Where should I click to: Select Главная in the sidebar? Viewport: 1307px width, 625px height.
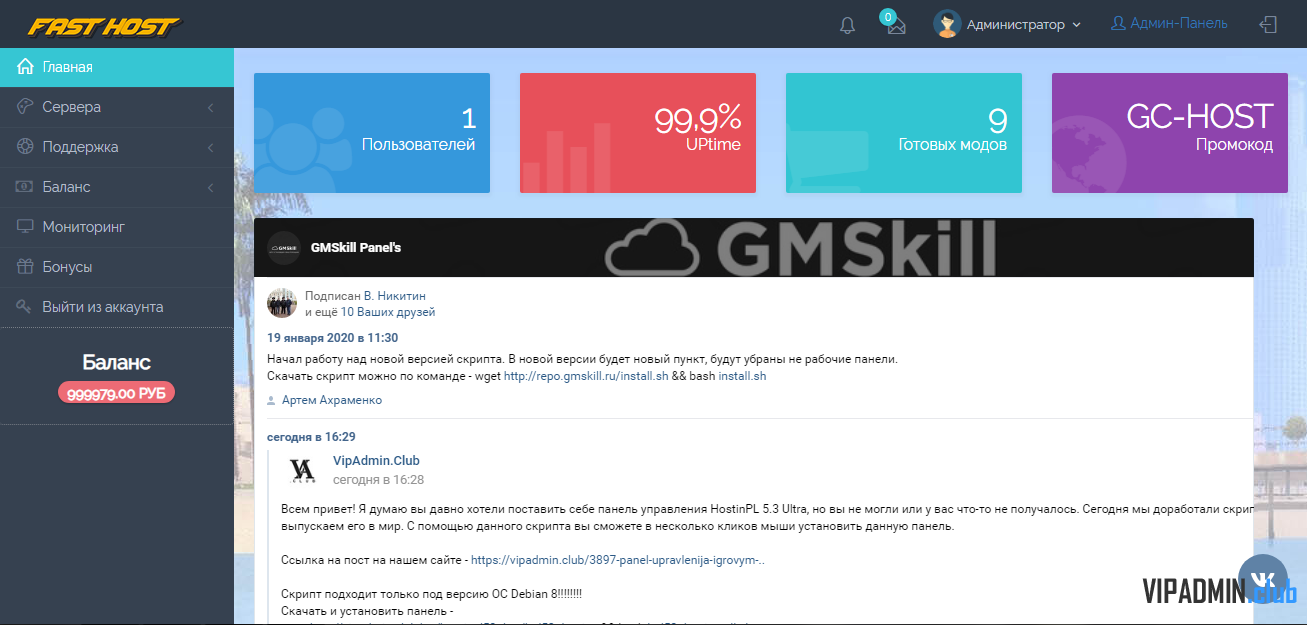[x=117, y=67]
